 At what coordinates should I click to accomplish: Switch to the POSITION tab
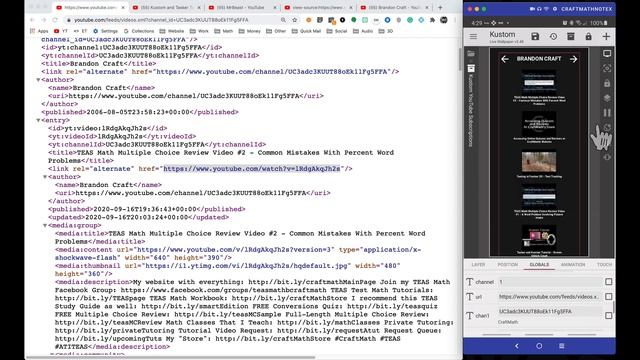[x=507, y=264]
